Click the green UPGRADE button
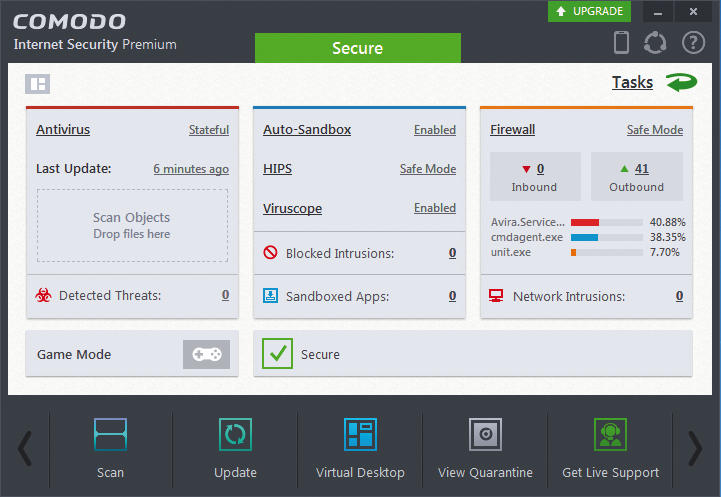 (x=589, y=11)
